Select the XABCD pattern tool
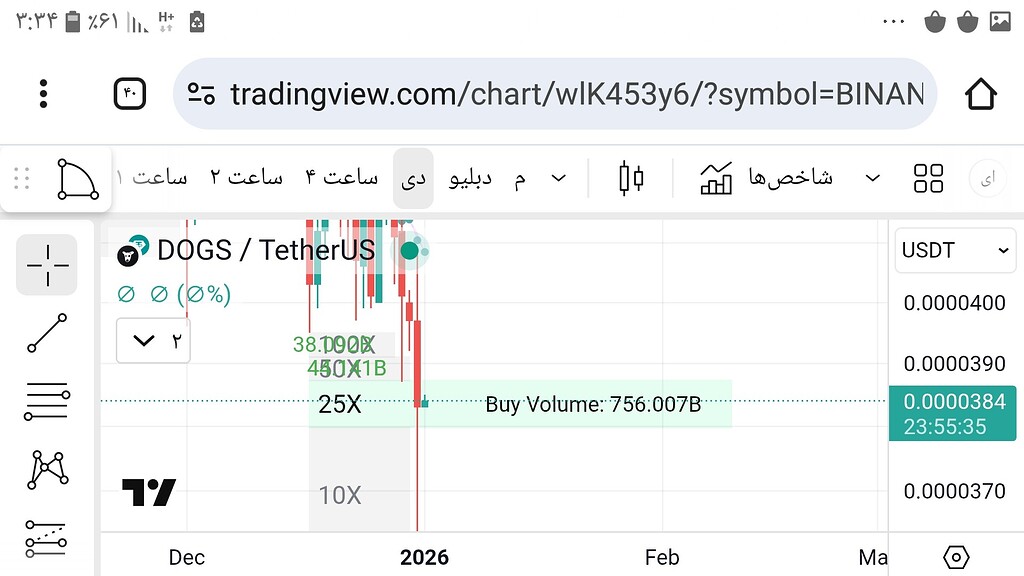Screen dimensions: 1024x576 point(45,470)
